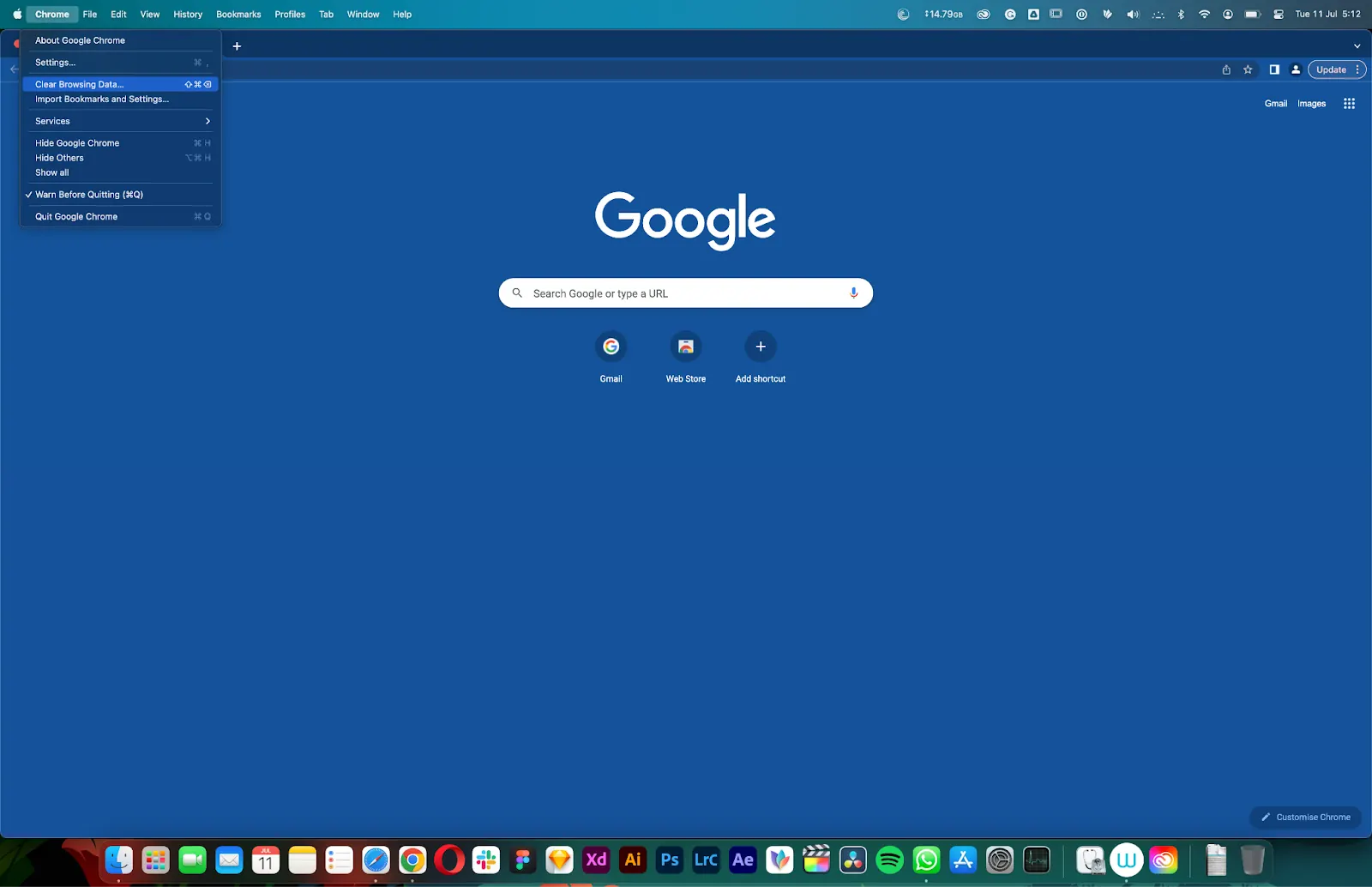Select Quit Google Chrome

coord(120,217)
